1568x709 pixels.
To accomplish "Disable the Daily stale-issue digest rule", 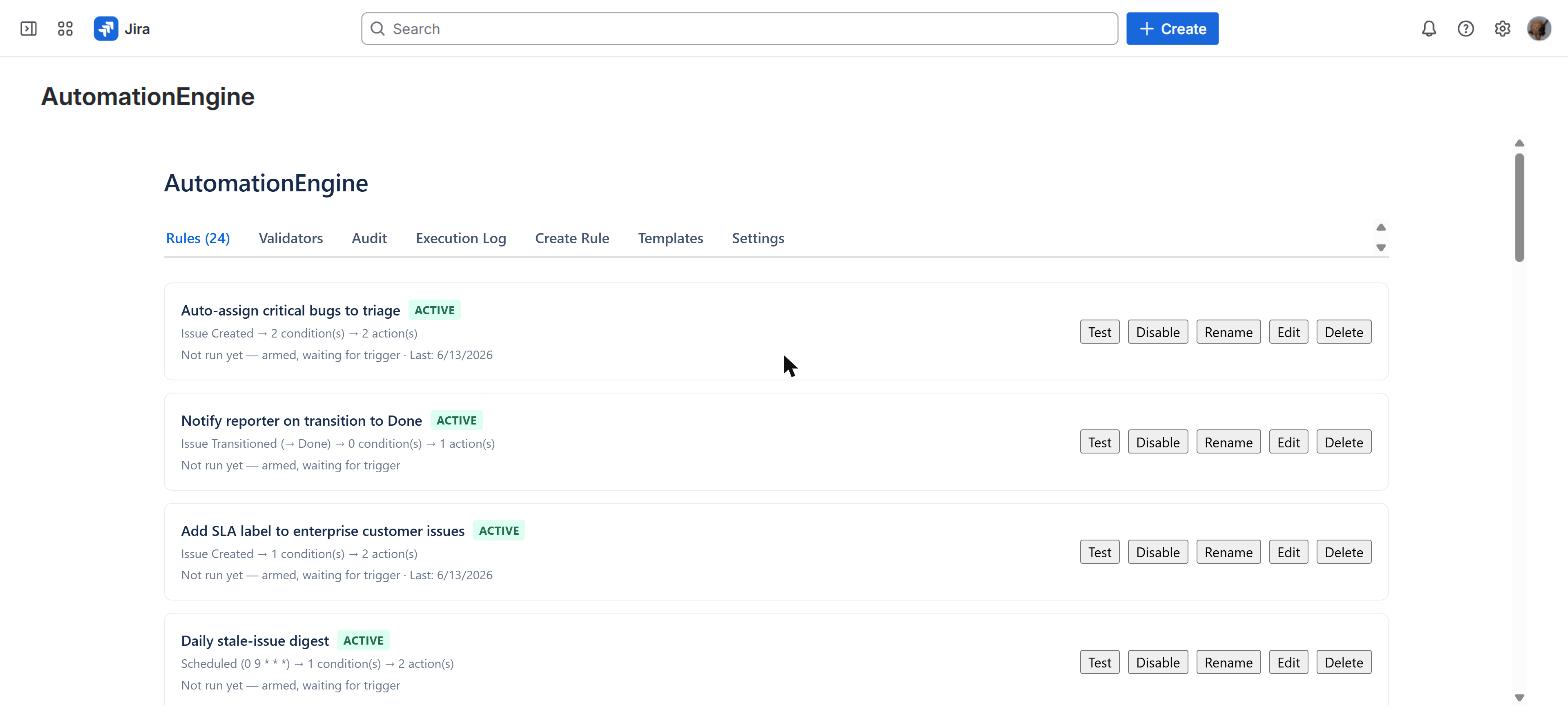I will pos(1158,662).
